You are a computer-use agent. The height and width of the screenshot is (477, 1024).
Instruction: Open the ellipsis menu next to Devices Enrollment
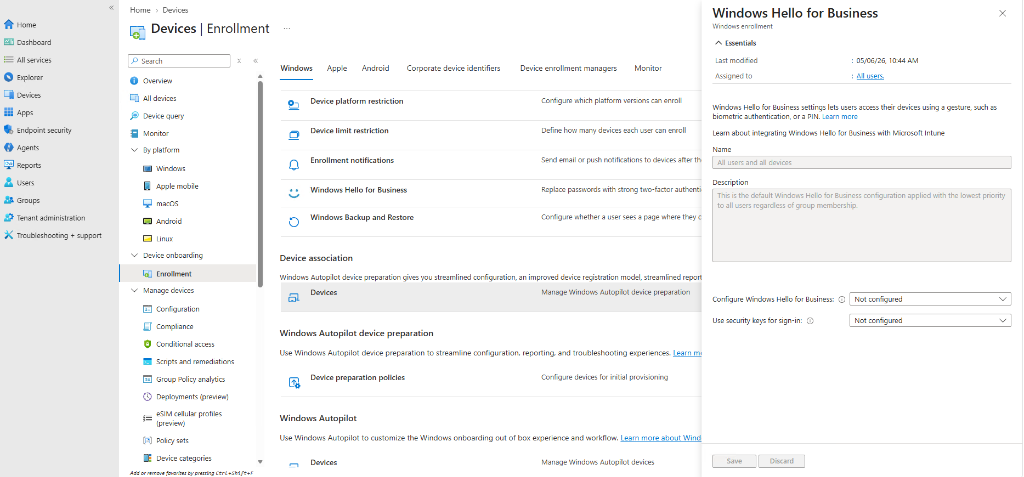click(287, 29)
